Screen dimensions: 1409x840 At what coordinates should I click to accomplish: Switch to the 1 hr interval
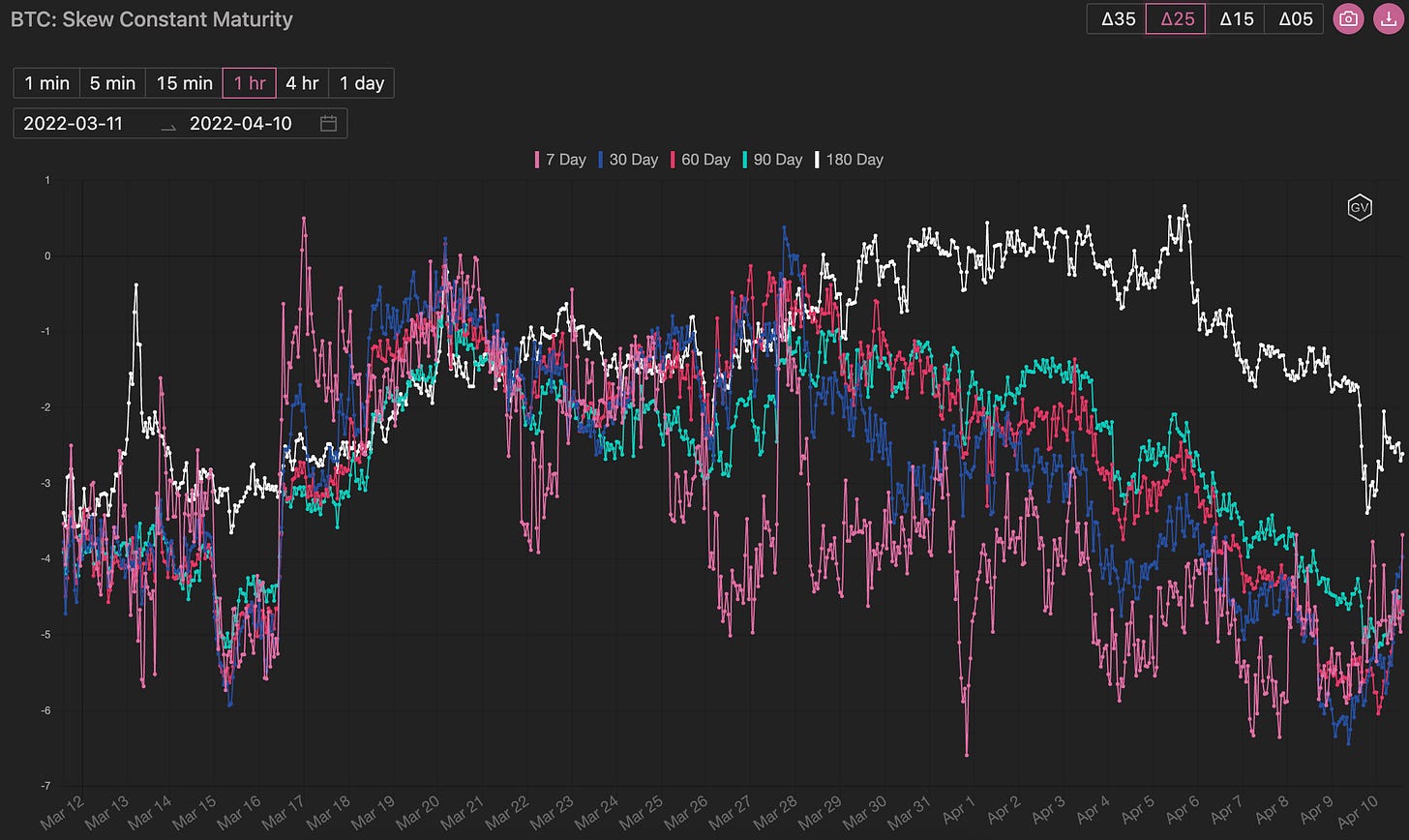250,83
